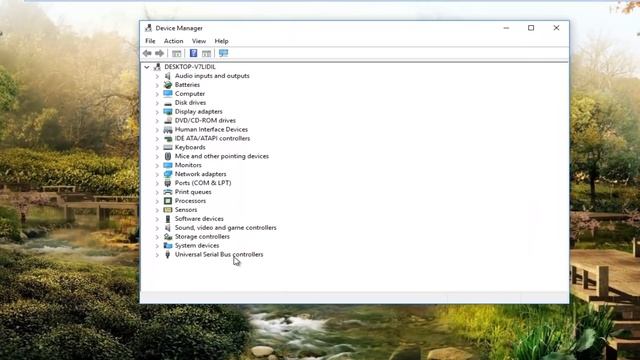Select Universal Serial Bus controllers label
Viewport: 640px width, 360px height.
[x=219, y=254]
